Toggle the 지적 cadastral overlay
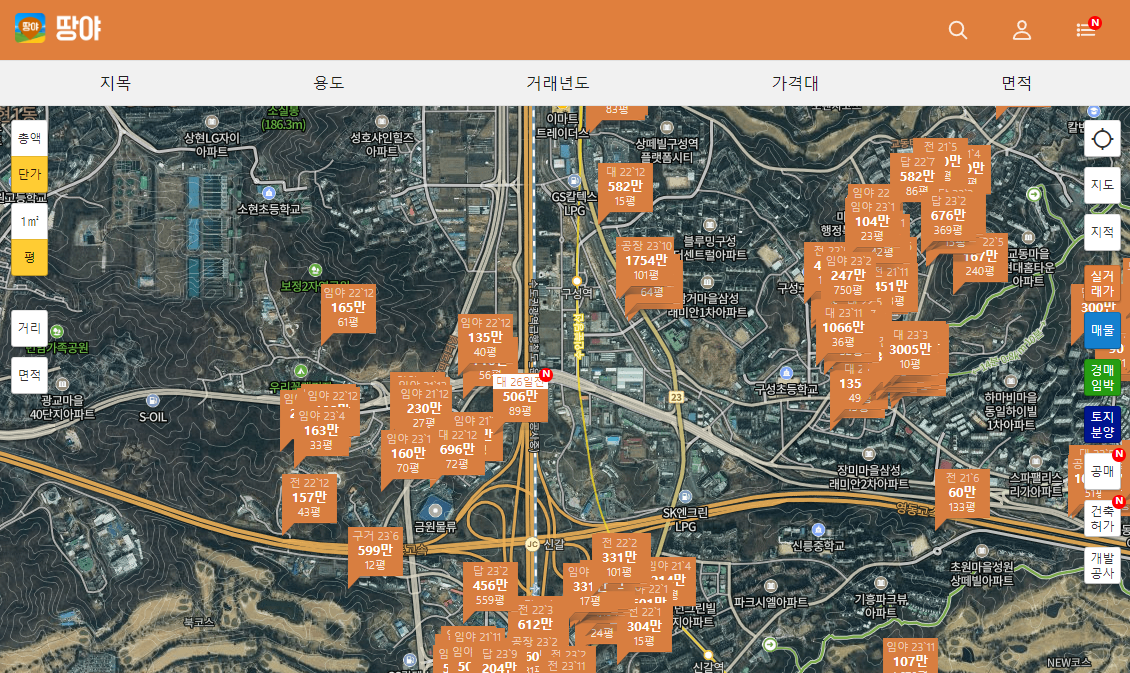Image resolution: width=1130 pixels, height=673 pixels. click(x=1102, y=232)
